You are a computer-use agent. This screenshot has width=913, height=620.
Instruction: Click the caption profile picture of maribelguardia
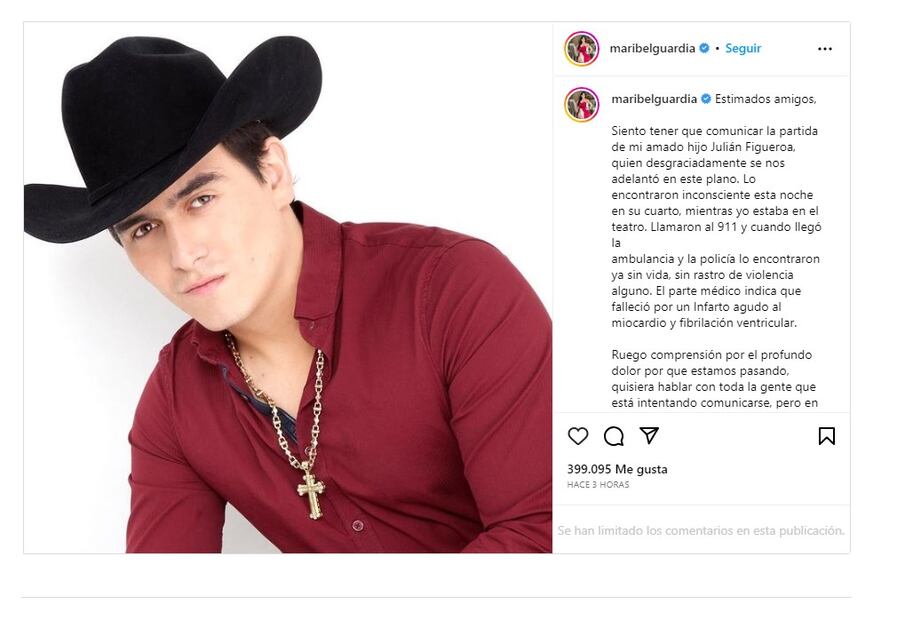tap(581, 97)
